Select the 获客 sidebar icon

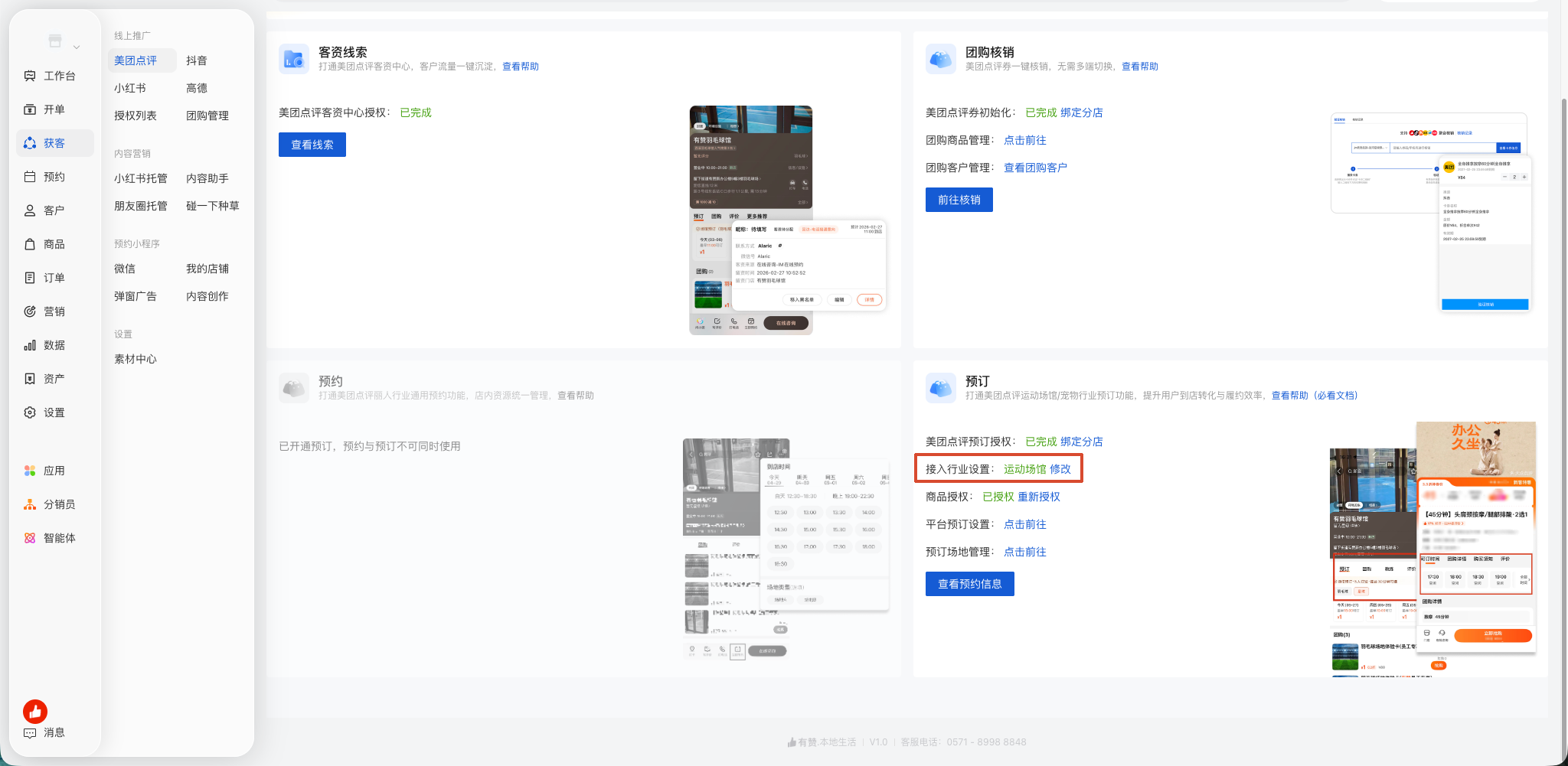tap(30, 143)
